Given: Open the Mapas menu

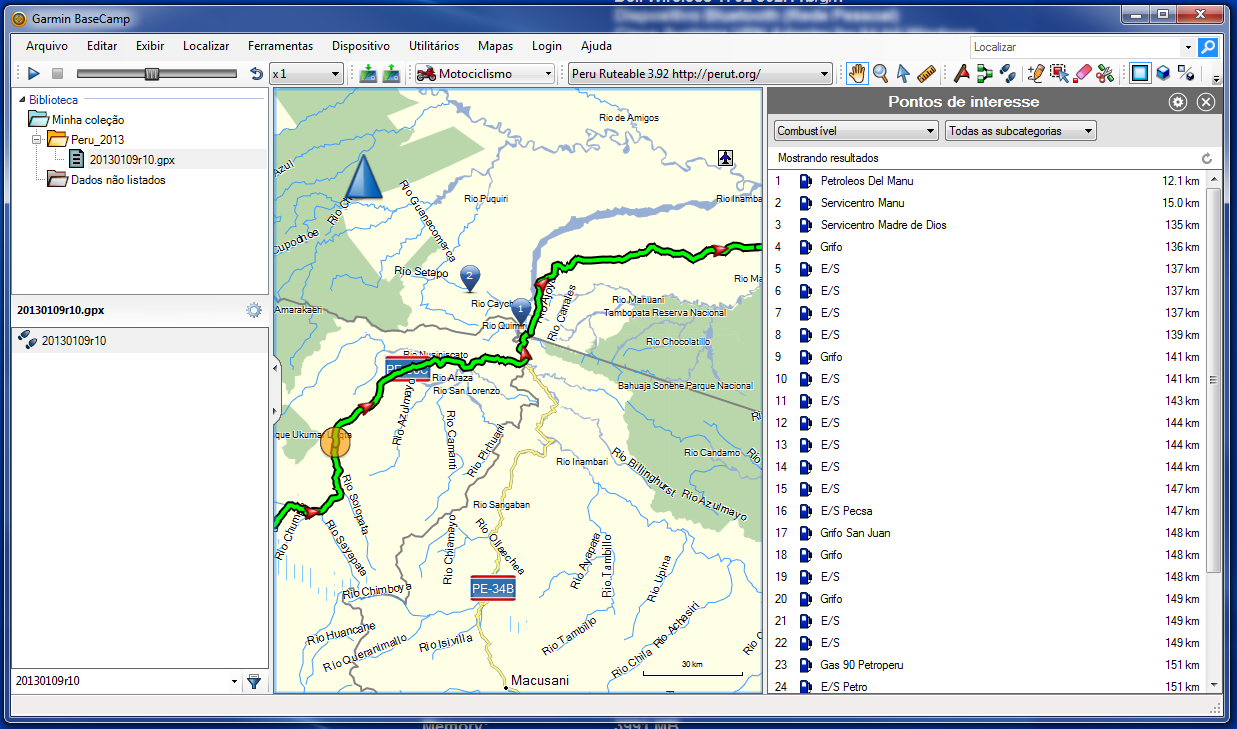Looking at the screenshot, I should pyautogui.click(x=495, y=46).
